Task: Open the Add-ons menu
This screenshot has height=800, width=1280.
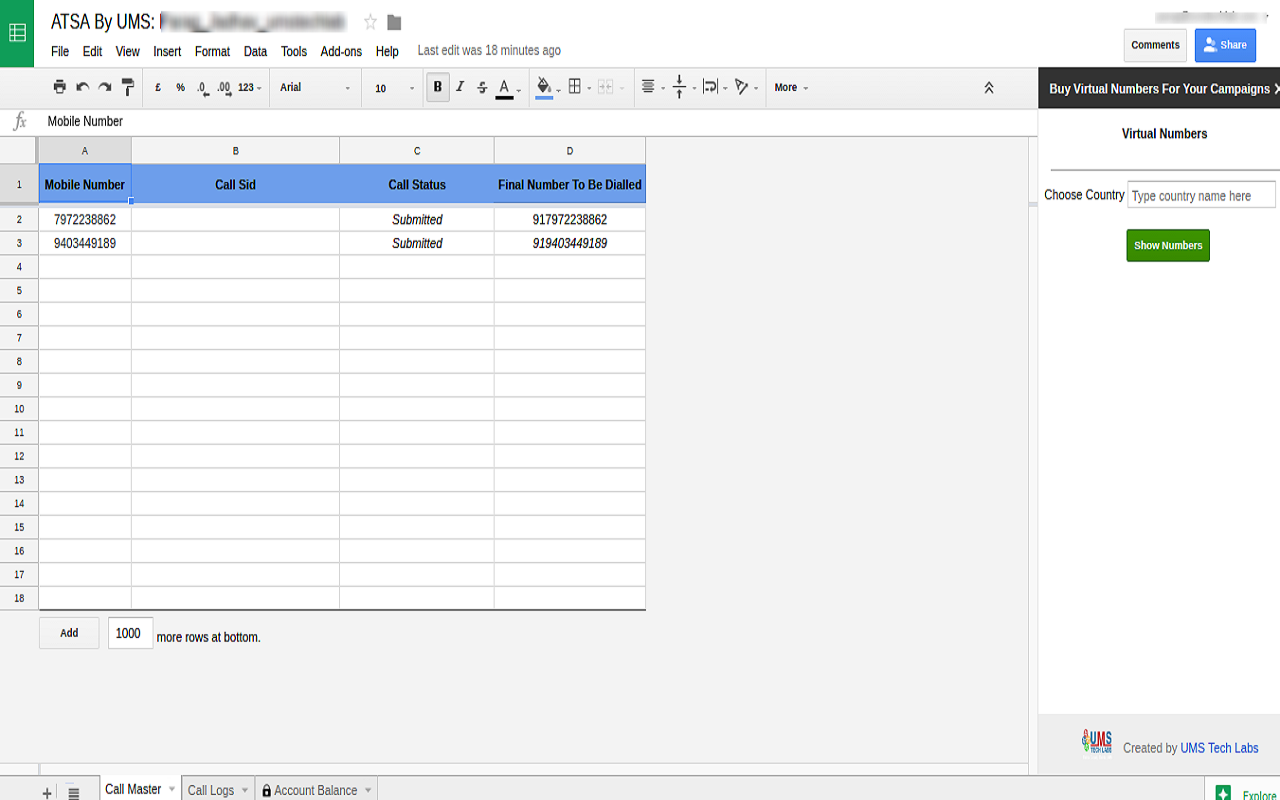Action: (341, 51)
